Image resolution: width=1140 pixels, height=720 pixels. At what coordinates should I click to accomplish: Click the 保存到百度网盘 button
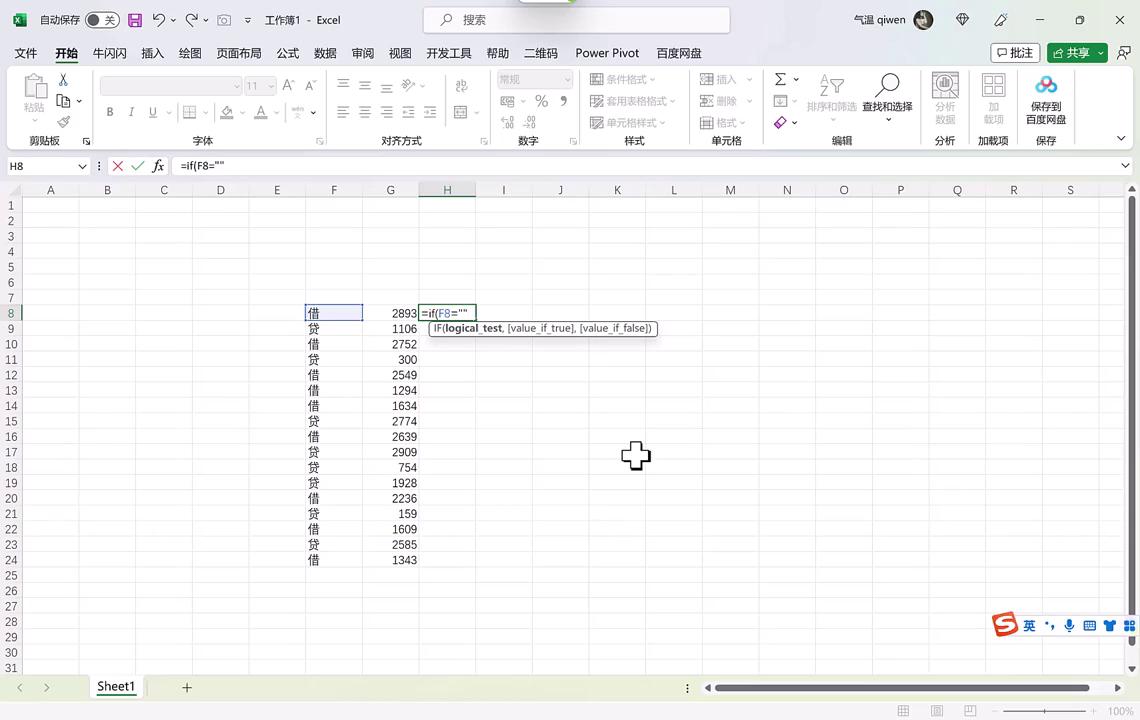1046,100
